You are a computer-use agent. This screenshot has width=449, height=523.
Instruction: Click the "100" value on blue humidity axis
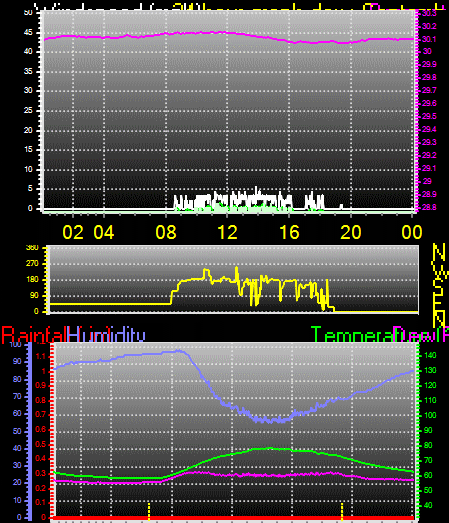coord(15,345)
